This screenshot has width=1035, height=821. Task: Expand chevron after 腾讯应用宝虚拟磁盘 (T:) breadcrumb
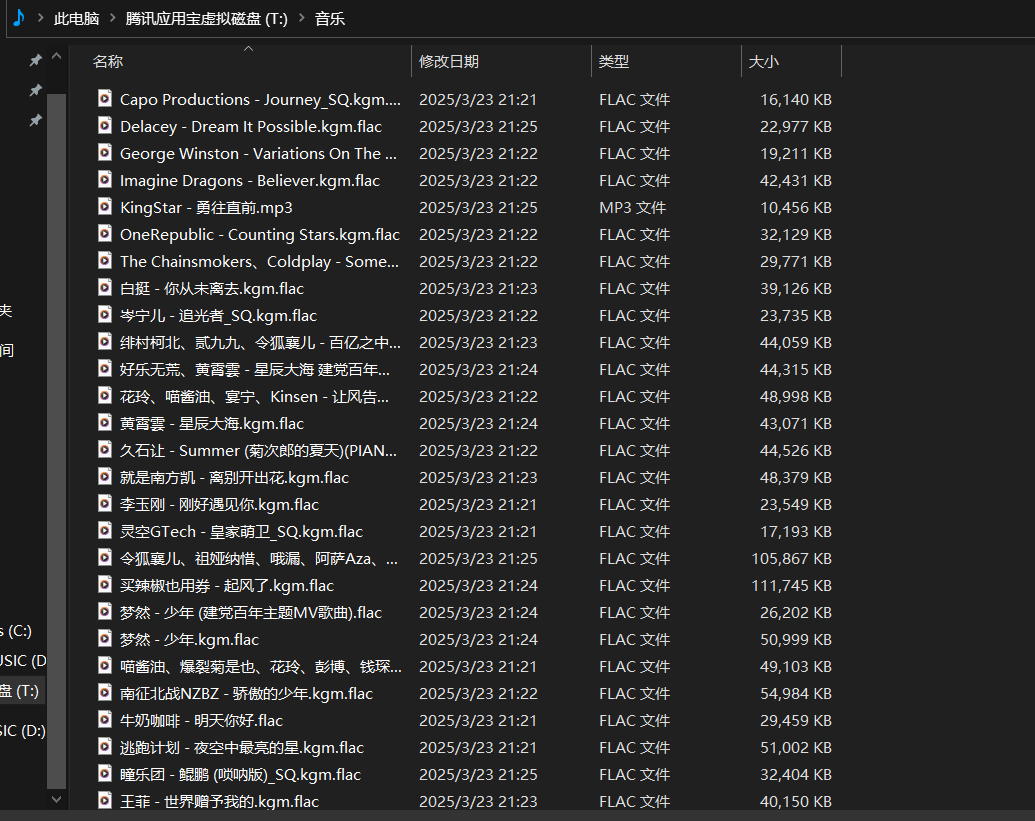click(x=302, y=18)
